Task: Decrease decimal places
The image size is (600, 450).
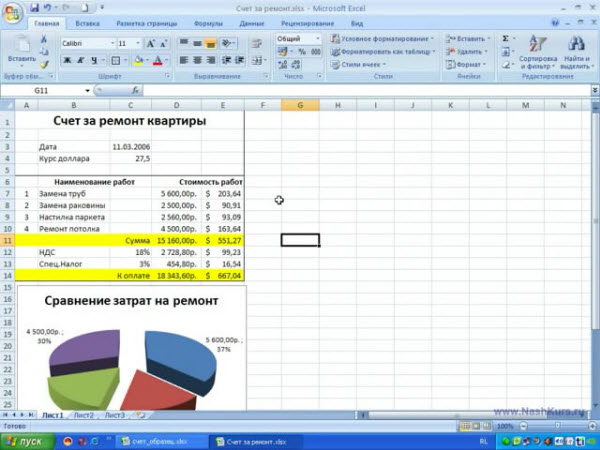Action: [296, 64]
